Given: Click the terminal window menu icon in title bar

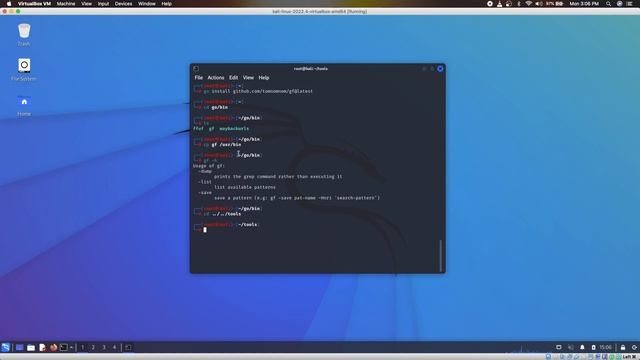Looking at the screenshot, I should (x=196, y=69).
